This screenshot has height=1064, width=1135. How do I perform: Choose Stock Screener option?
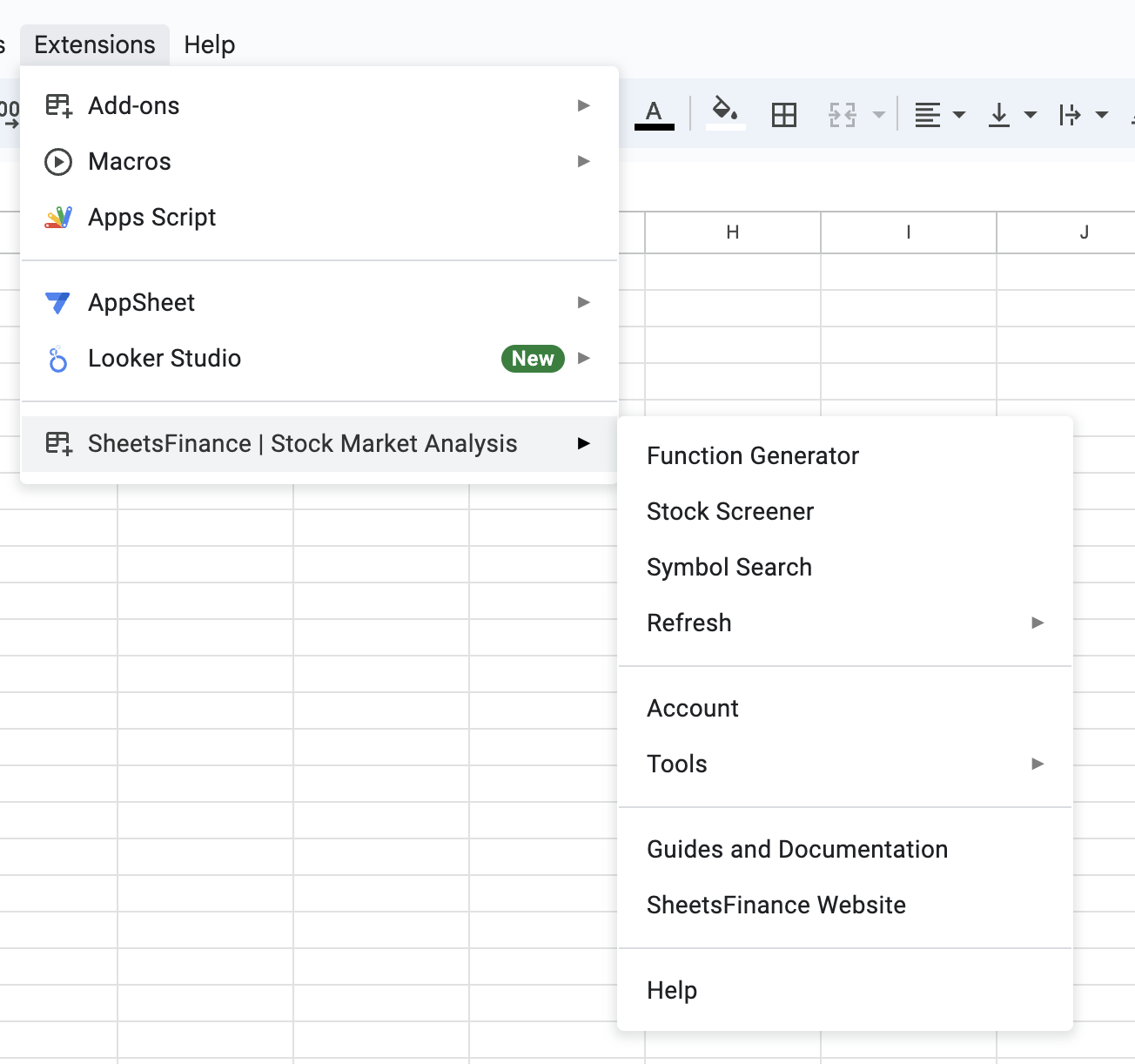point(730,511)
